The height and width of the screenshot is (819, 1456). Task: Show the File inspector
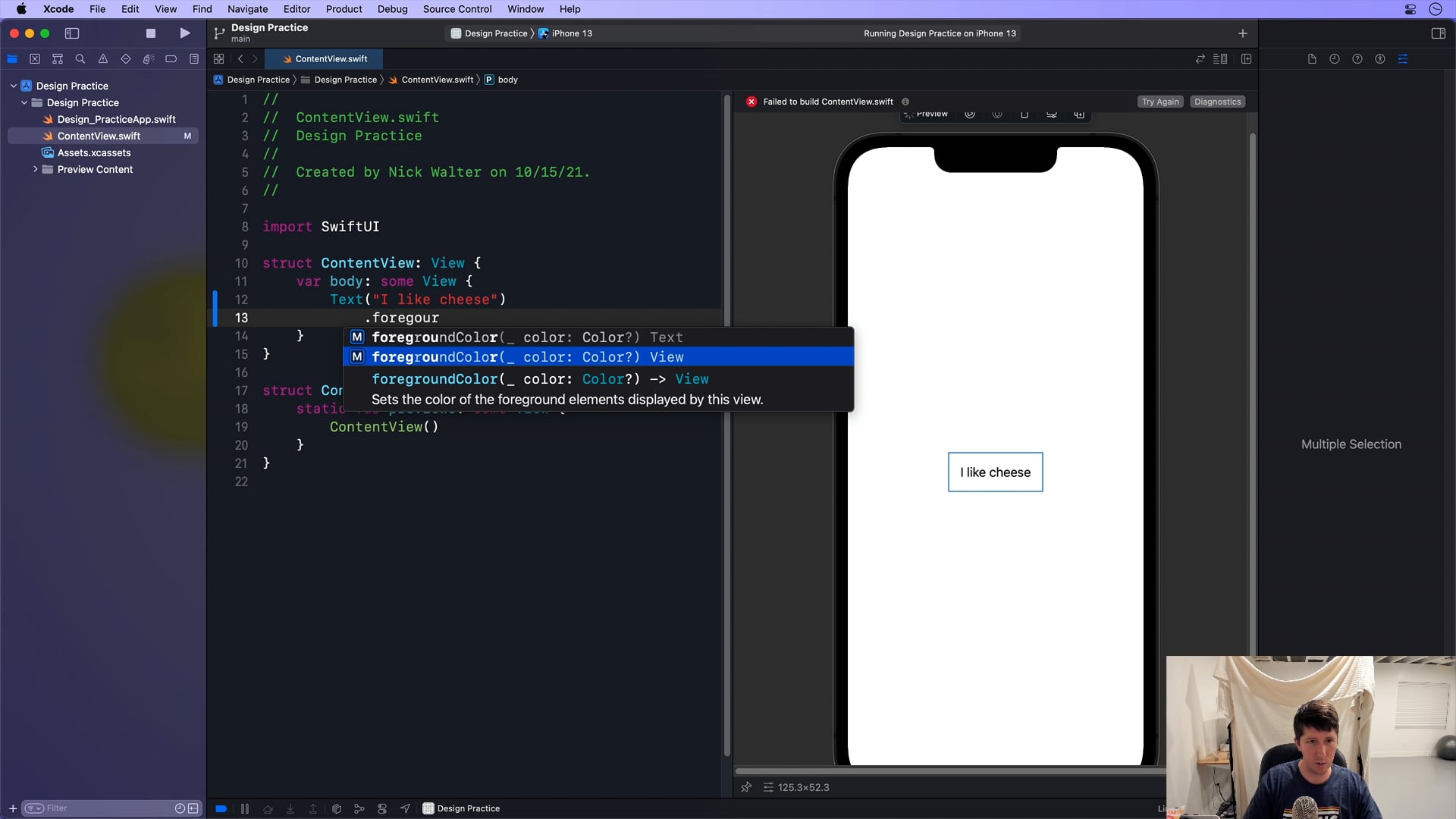pos(1312,59)
